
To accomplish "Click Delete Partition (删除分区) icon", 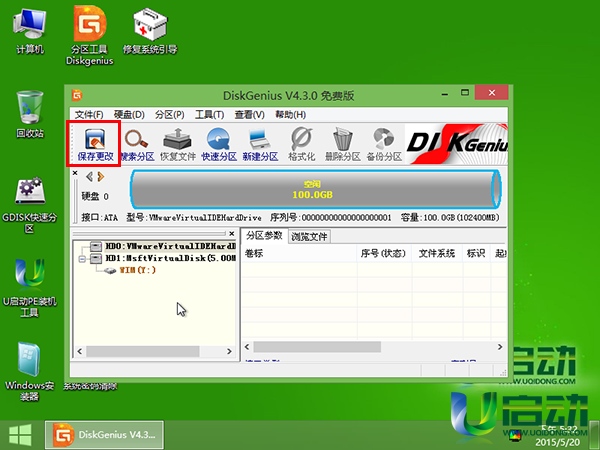I will [x=342, y=144].
